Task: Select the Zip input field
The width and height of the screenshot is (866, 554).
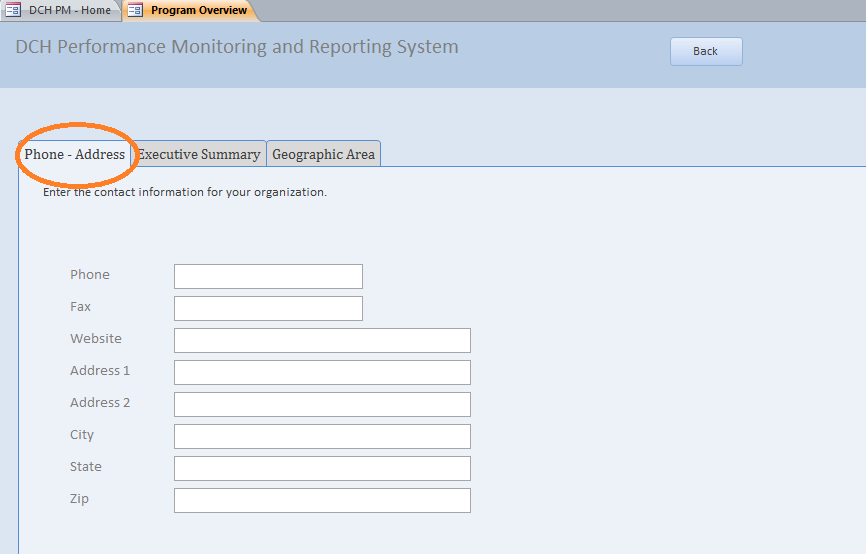Action: pyautogui.click(x=322, y=500)
